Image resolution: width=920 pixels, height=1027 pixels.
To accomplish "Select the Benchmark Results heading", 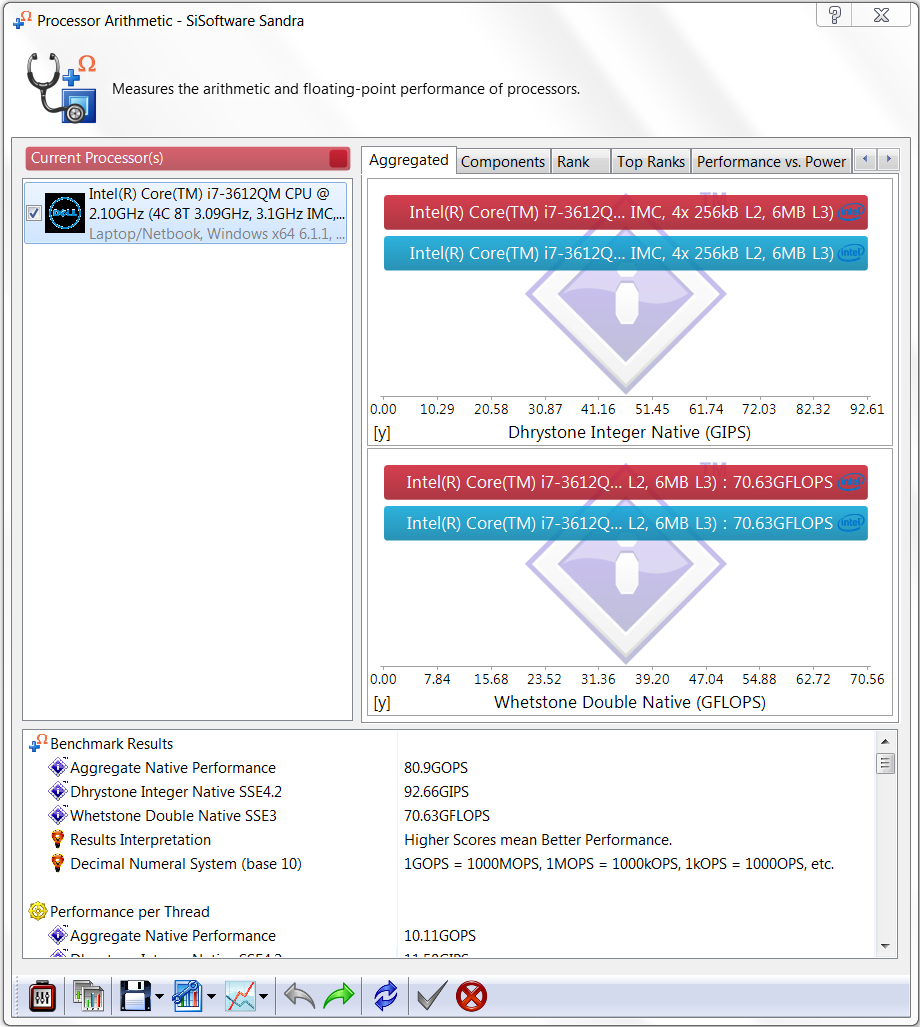I will tap(111, 743).
